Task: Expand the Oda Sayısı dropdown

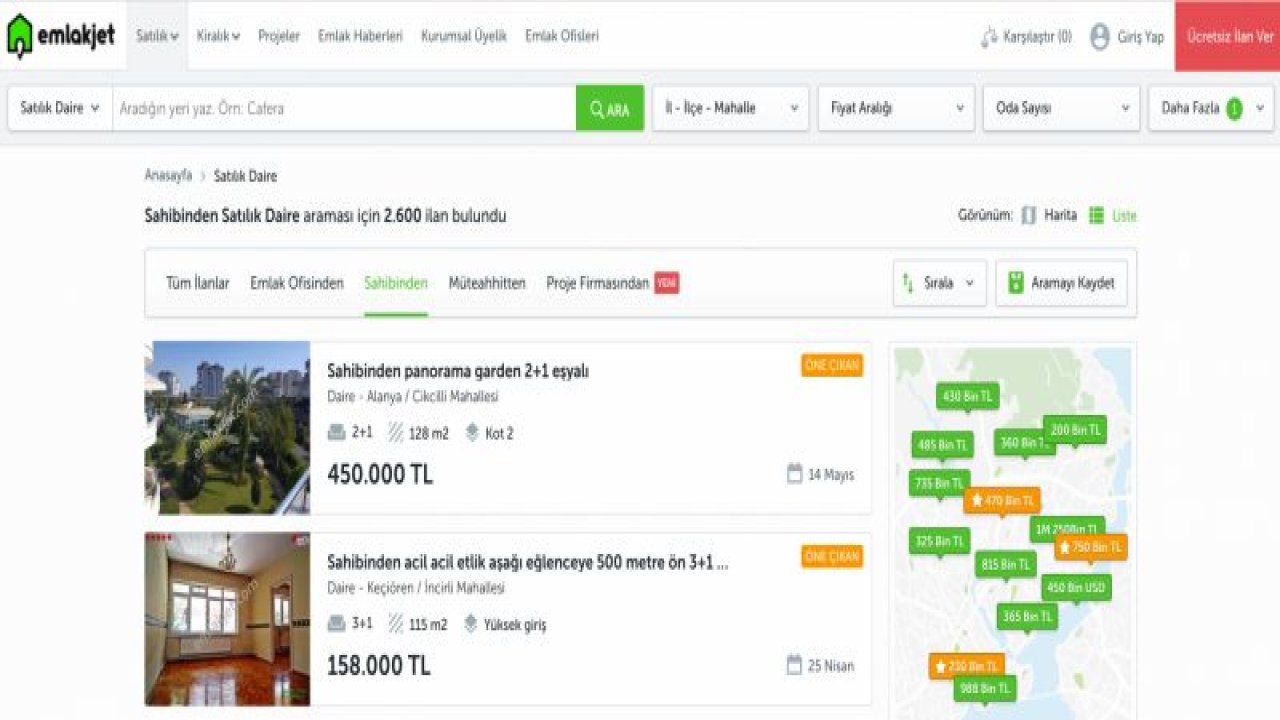Action: [x=1061, y=108]
